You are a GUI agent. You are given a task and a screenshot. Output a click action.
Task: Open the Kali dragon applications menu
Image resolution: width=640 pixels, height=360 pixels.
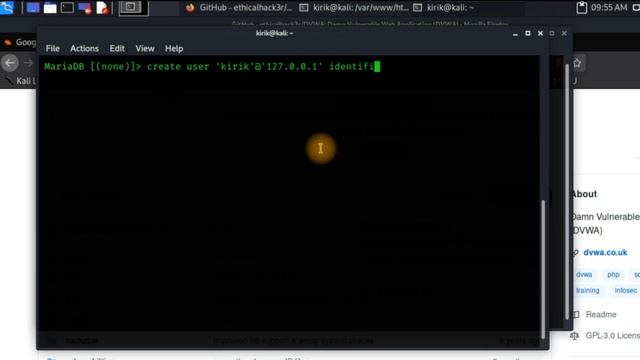(x=7, y=8)
